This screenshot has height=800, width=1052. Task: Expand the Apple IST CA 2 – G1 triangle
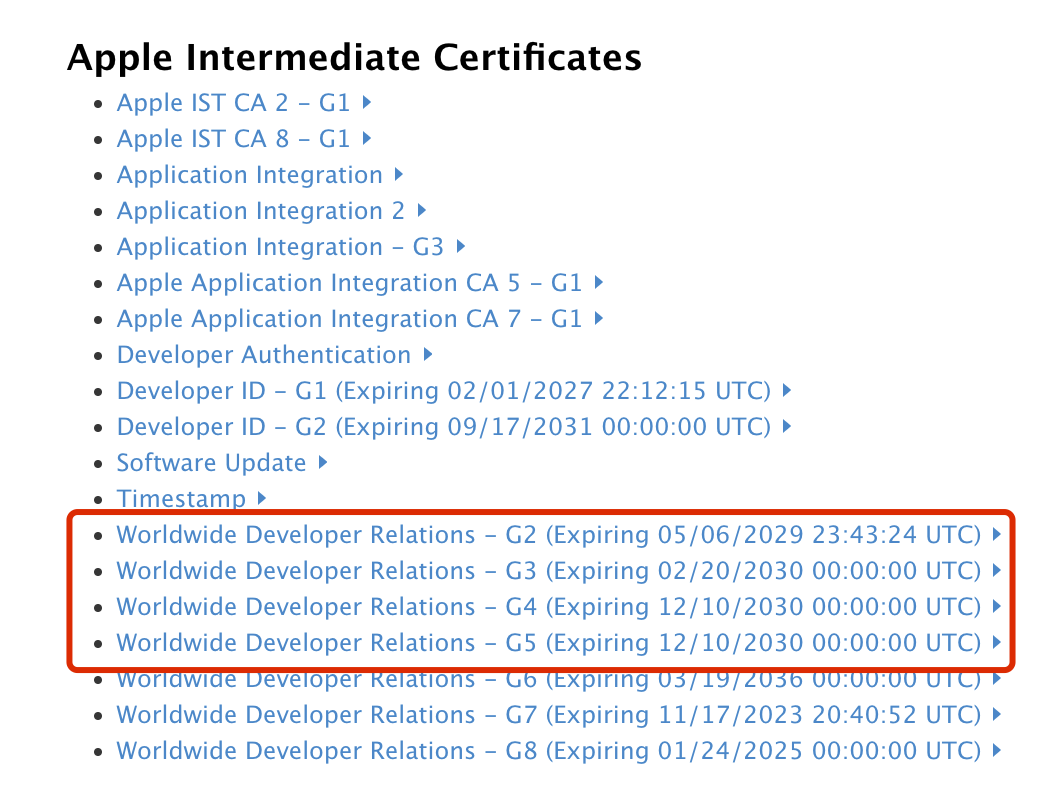click(367, 102)
